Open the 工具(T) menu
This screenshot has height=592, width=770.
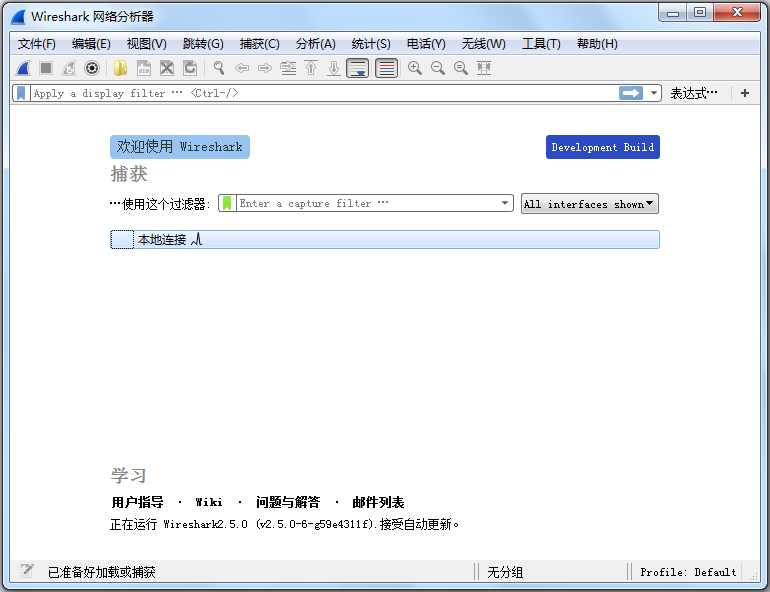(x=541, y=44)
